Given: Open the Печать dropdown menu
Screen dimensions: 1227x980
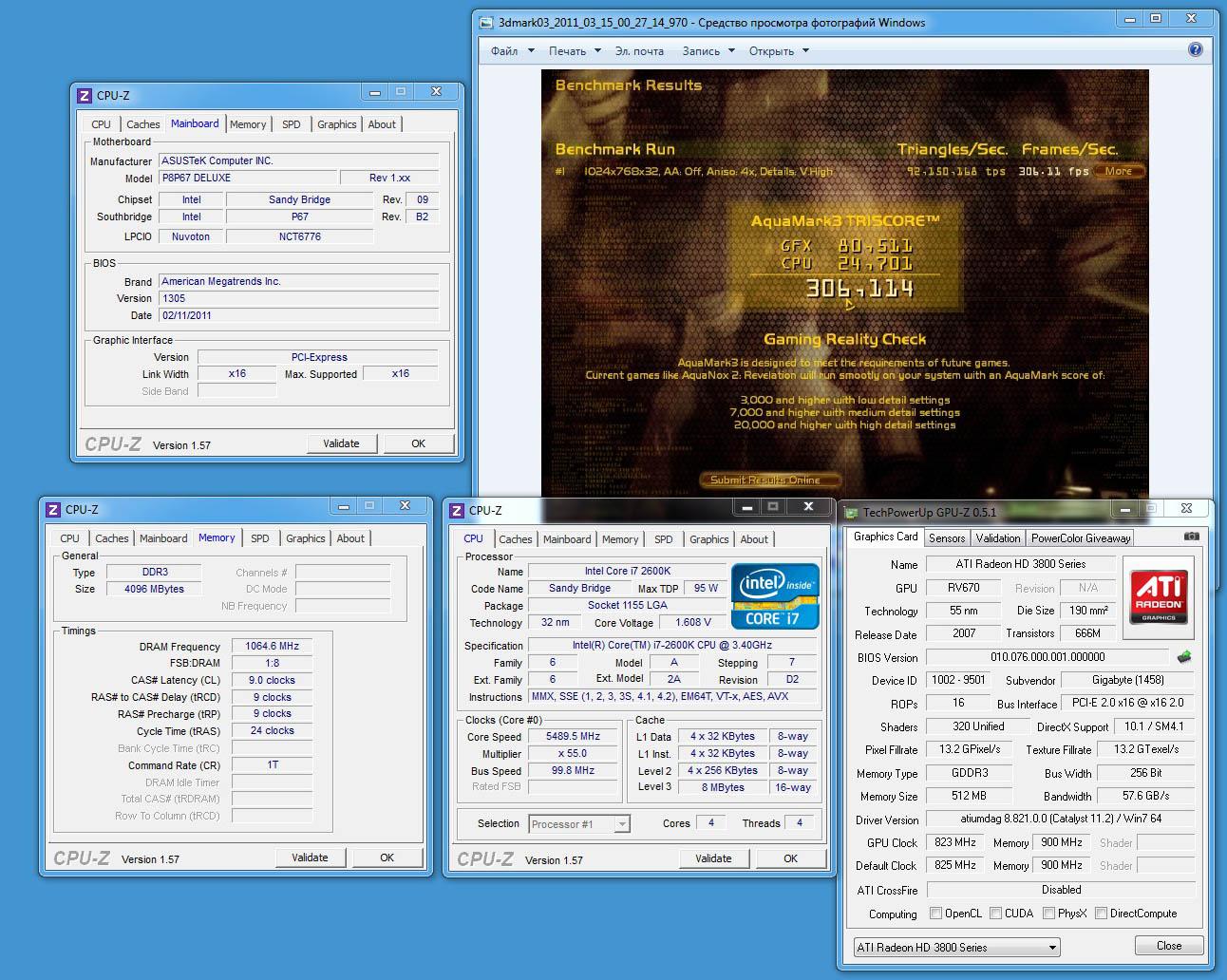Looking at the screenshot, I should pos(575,51).
